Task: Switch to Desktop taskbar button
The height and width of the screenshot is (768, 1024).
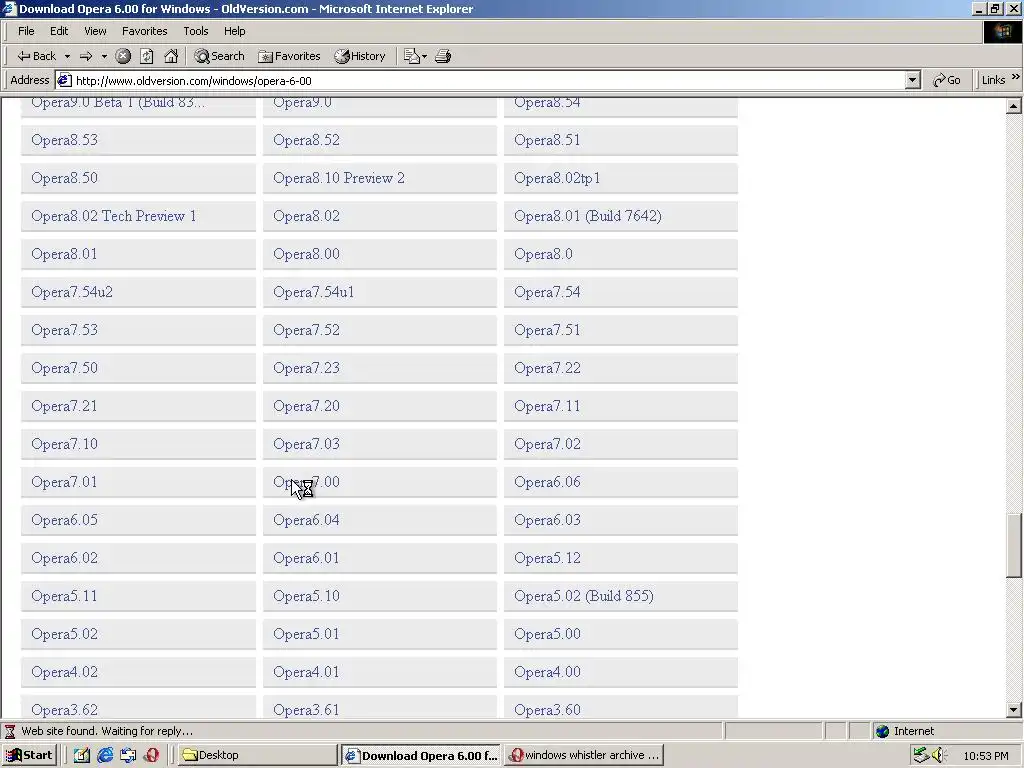Action: [x=257, y=755]
